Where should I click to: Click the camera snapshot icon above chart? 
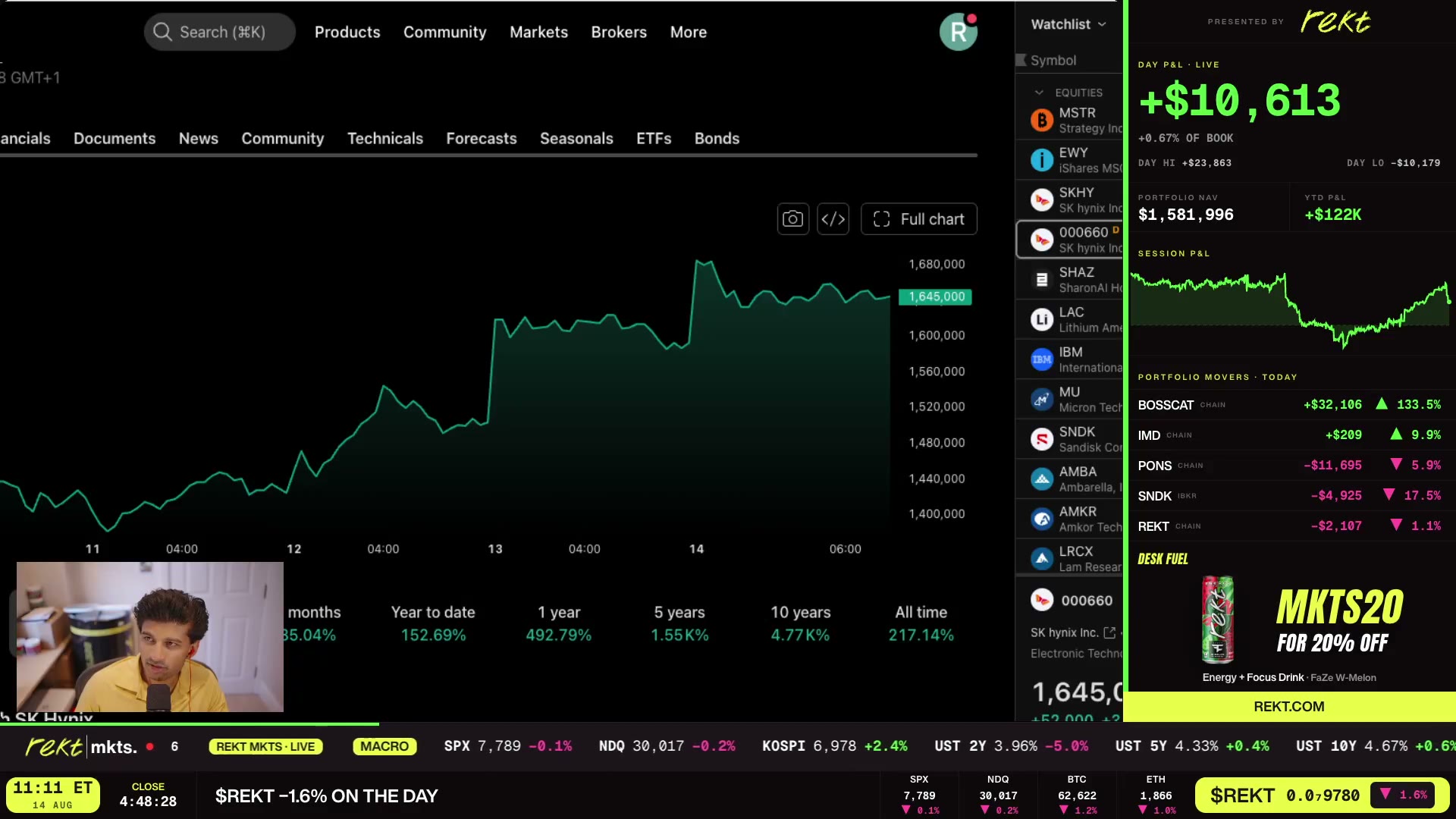point(792,219)
